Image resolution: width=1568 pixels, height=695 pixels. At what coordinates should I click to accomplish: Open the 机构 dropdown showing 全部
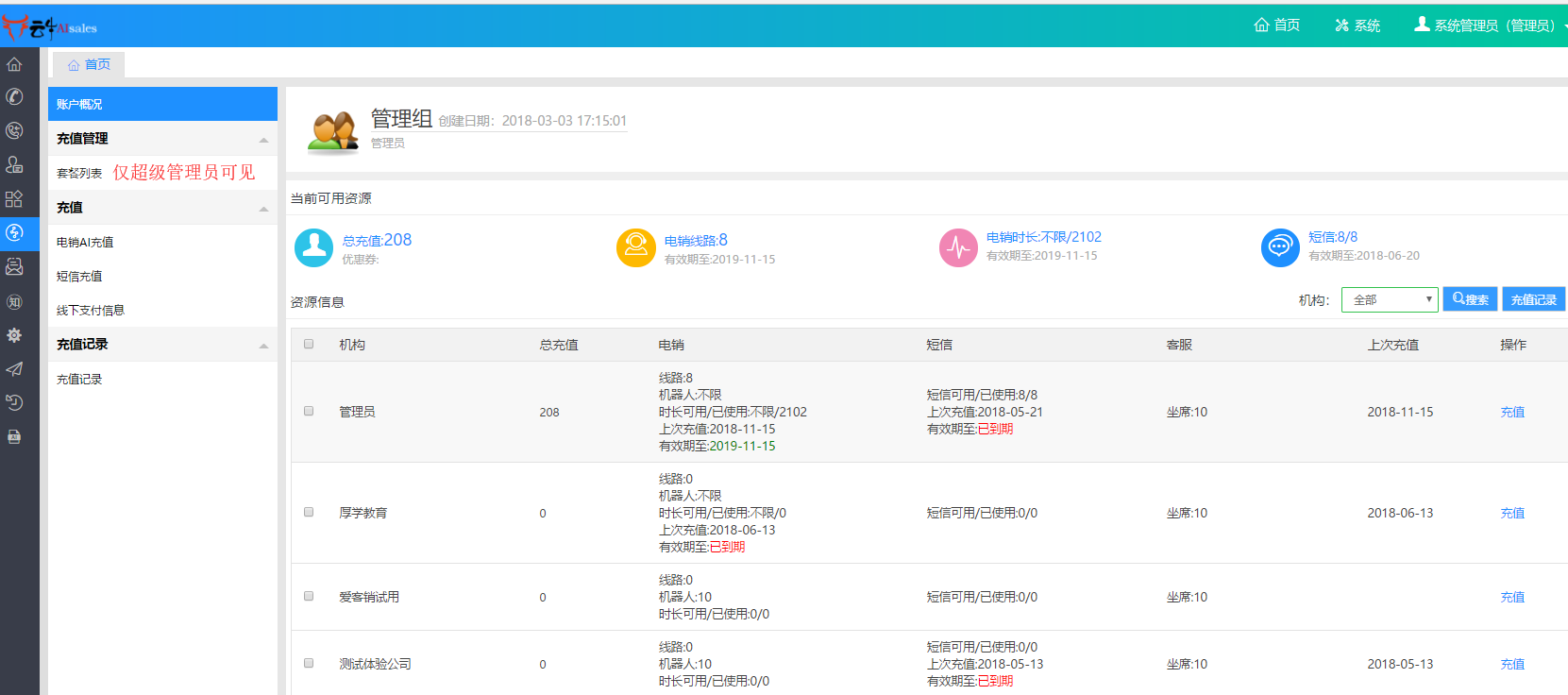click(x=1389, y=299)
